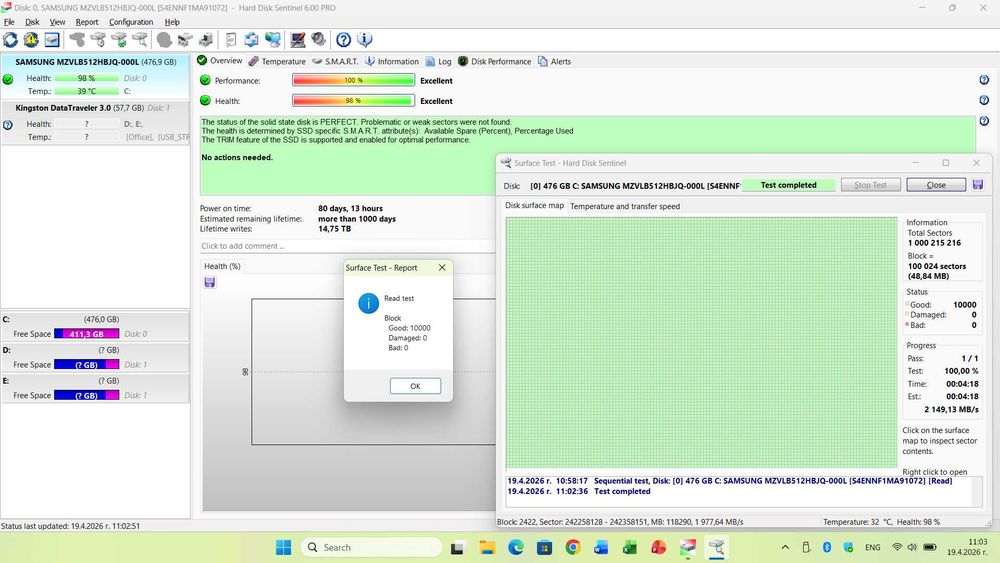
Task: Click the blue info 'i' toolbar icon
Action: (364, 40)
